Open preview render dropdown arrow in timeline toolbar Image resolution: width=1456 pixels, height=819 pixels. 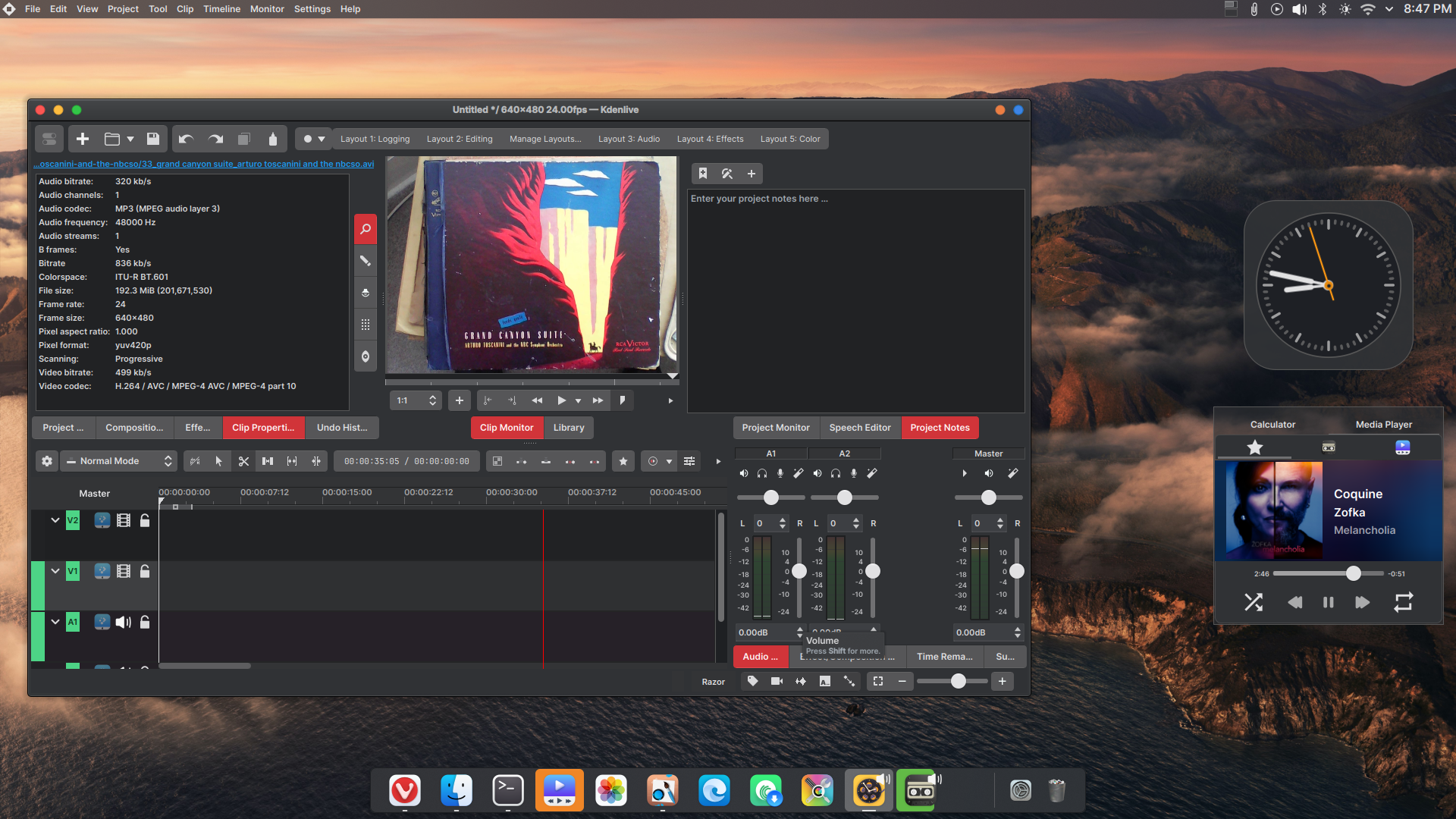[669, 461]
